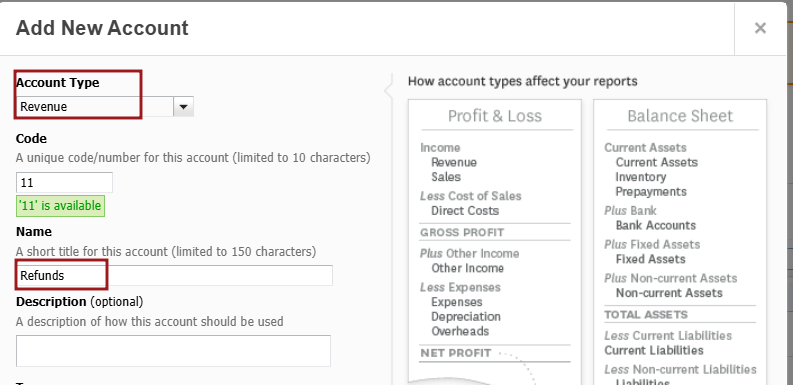Choose Bank Accounts under Plus Bank
This screenshot has width=793, height=385.
coord(655,226)
